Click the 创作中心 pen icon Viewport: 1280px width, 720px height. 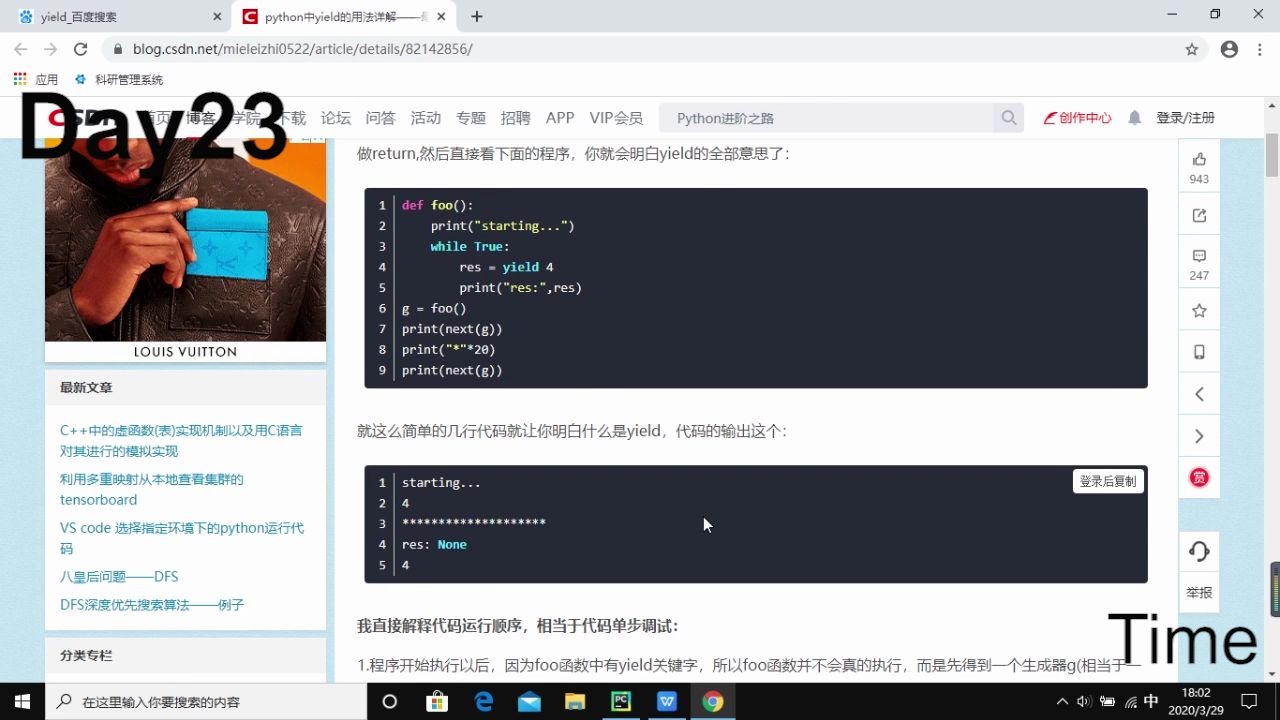1077,117
